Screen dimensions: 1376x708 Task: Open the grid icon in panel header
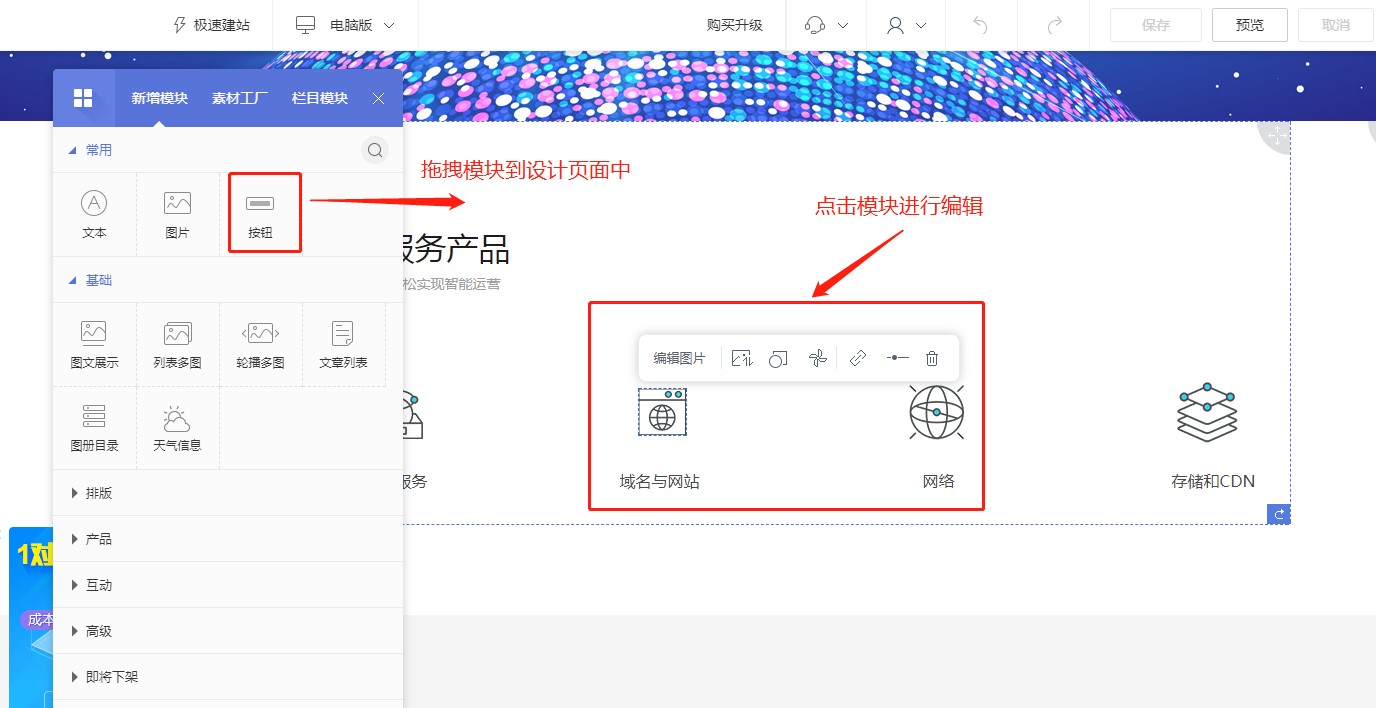(83, 98)
